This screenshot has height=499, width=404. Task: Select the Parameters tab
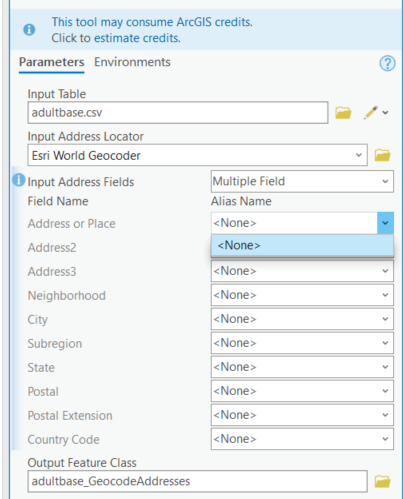[52, 62]
